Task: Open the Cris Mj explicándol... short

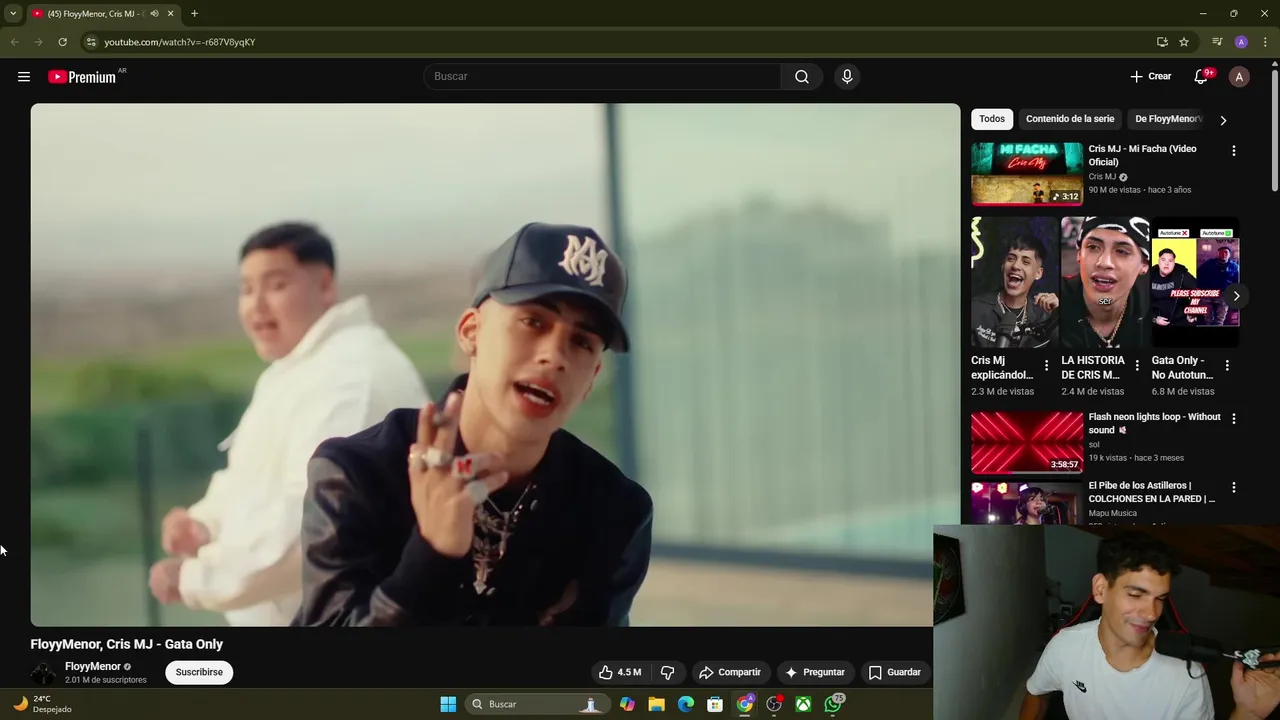Action: click(x=1014, y=282)
